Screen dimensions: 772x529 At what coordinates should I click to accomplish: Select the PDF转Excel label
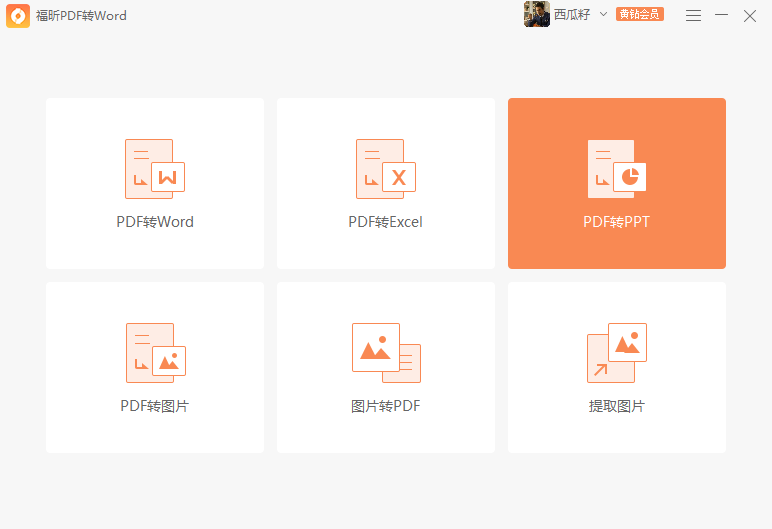point(386,222)
